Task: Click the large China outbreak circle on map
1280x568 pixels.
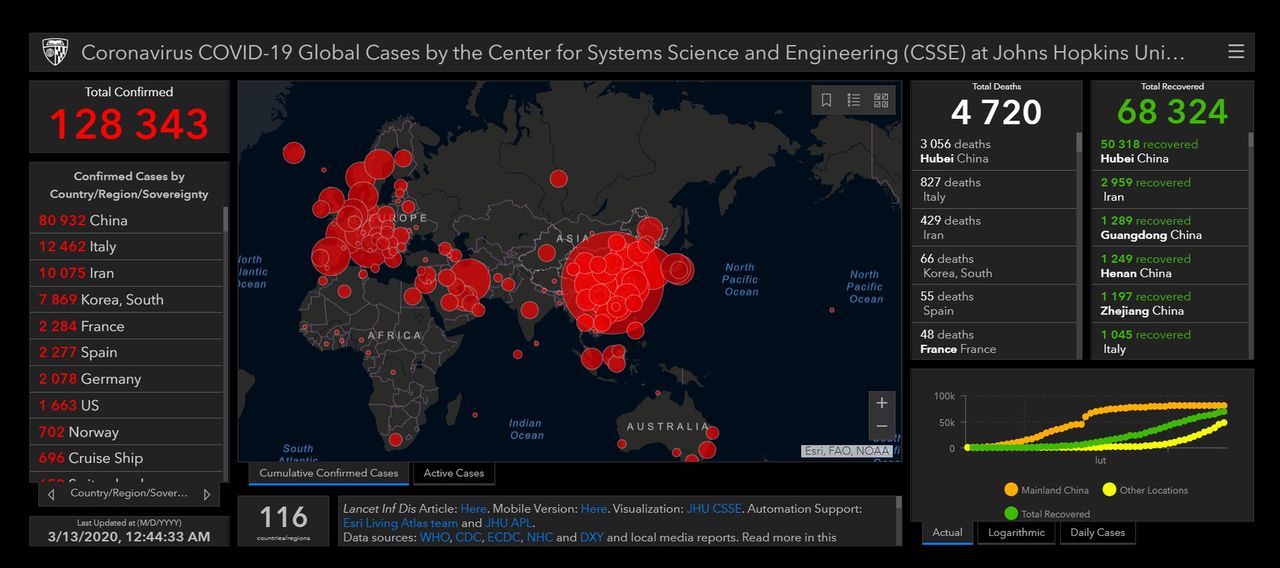Action: coord(613,282)
